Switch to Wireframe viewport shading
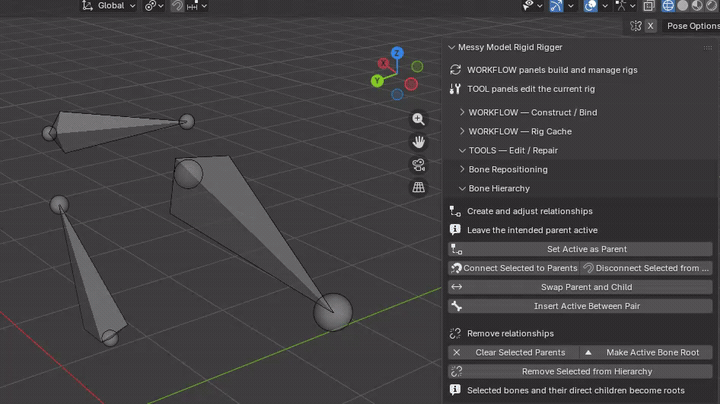This screenshot has width=720, height=404. click(668, 6)
